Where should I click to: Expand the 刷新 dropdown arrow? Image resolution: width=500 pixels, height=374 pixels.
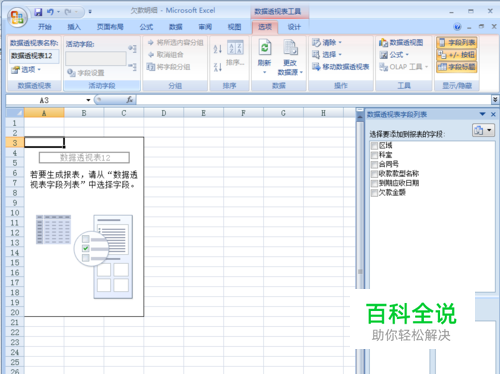tap(265, 72)
